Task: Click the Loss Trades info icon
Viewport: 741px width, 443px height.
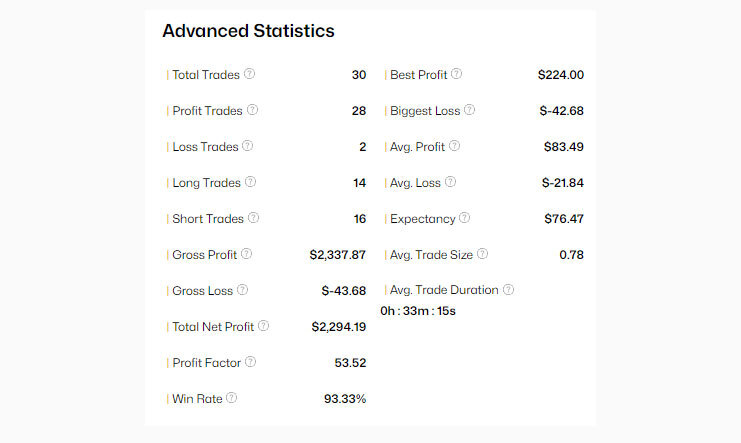Action: coord(248,146)
